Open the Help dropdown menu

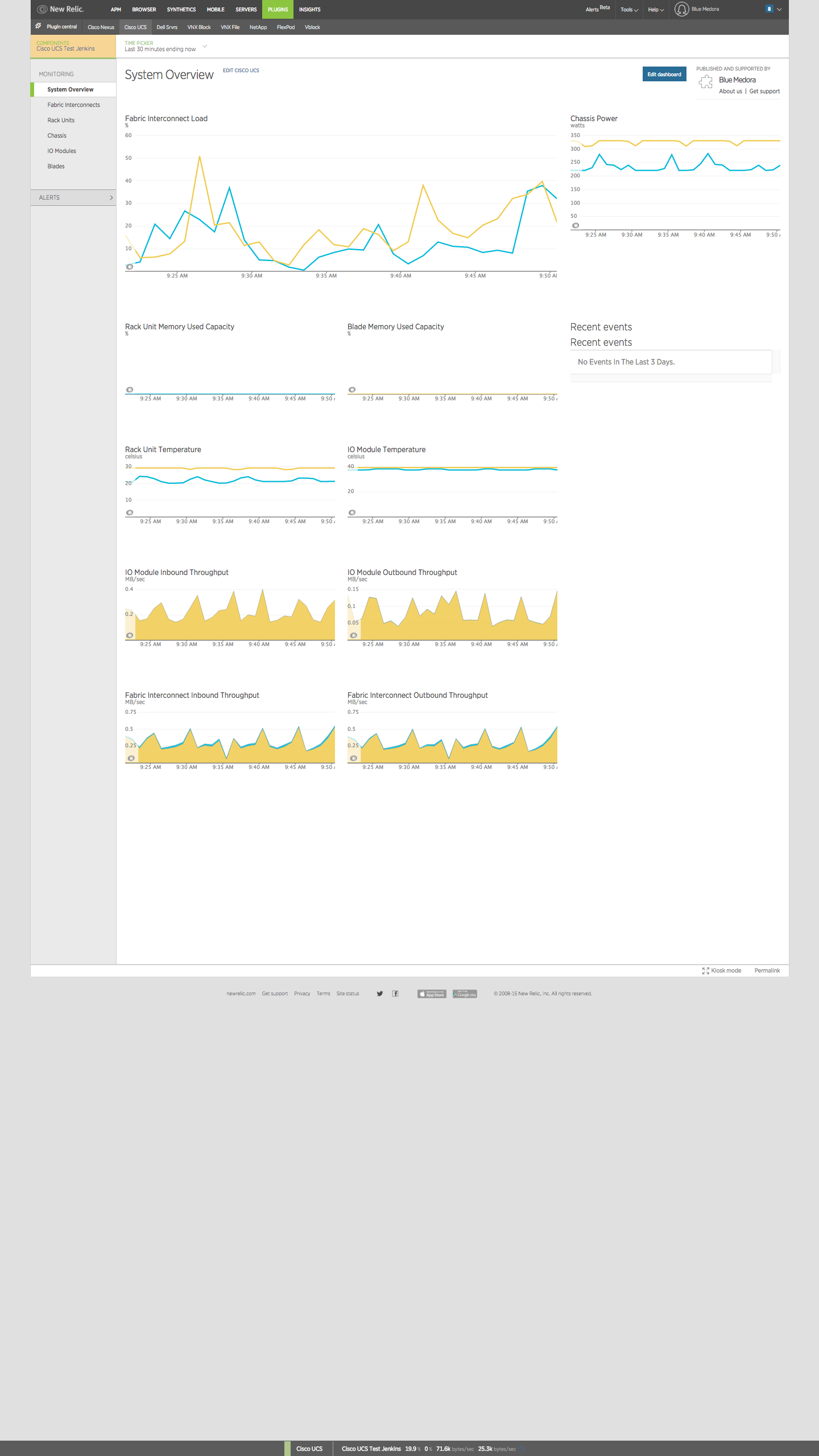pyautogui.click(x=656, y=10)
